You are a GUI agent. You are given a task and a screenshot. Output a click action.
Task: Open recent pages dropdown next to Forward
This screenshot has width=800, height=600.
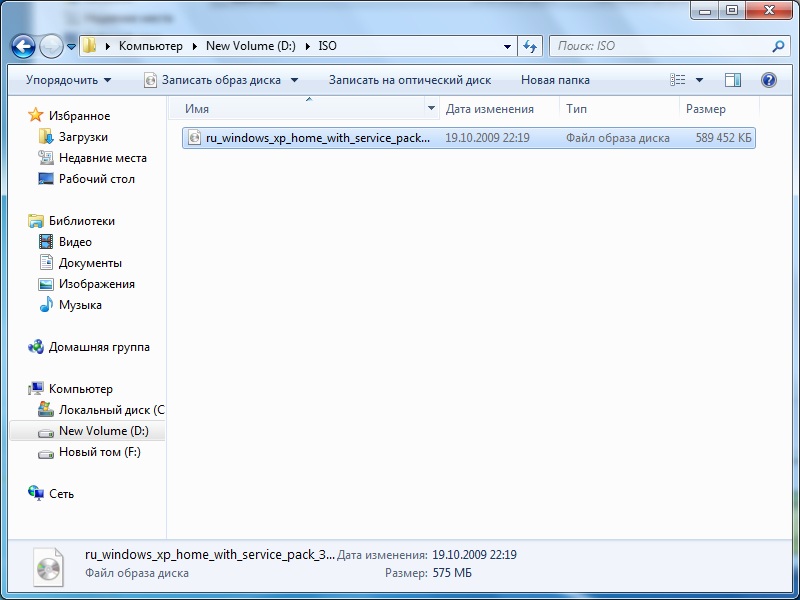coord(71,46)
